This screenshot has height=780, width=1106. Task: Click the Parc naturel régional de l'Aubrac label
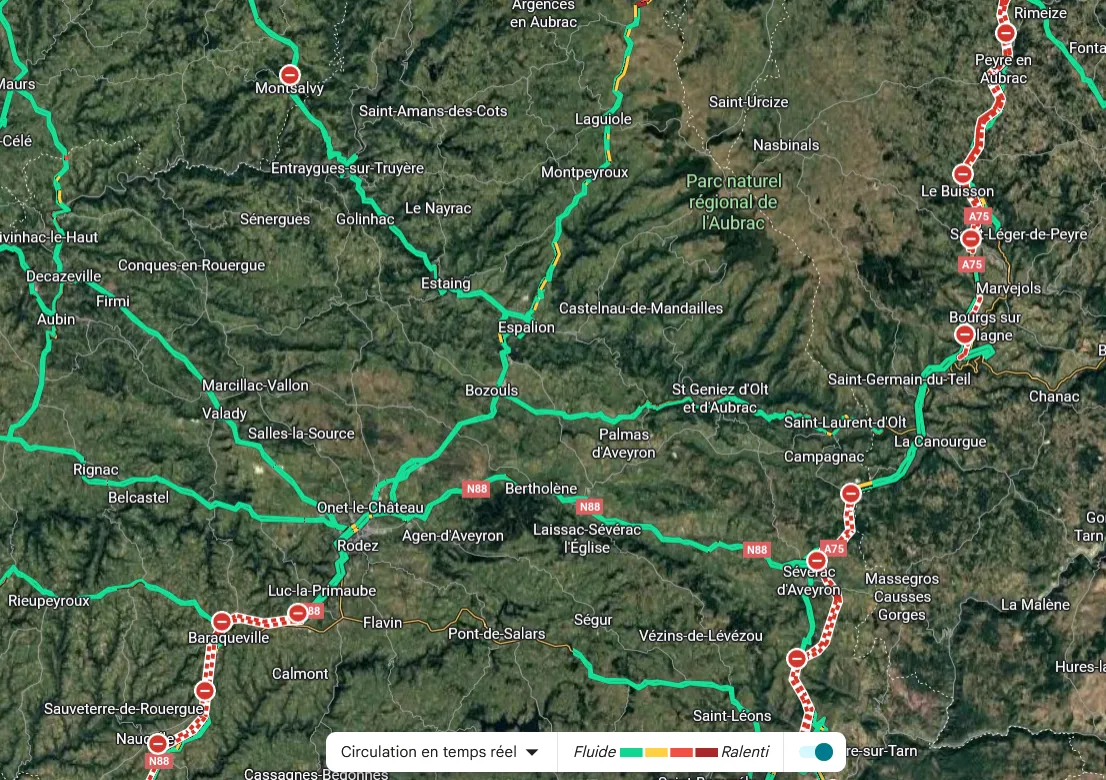coord(734,202)
